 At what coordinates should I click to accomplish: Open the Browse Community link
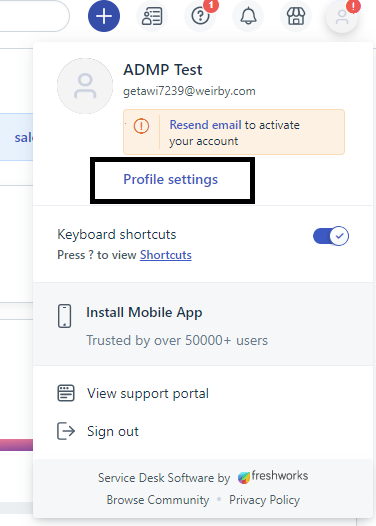pos(158,500)
